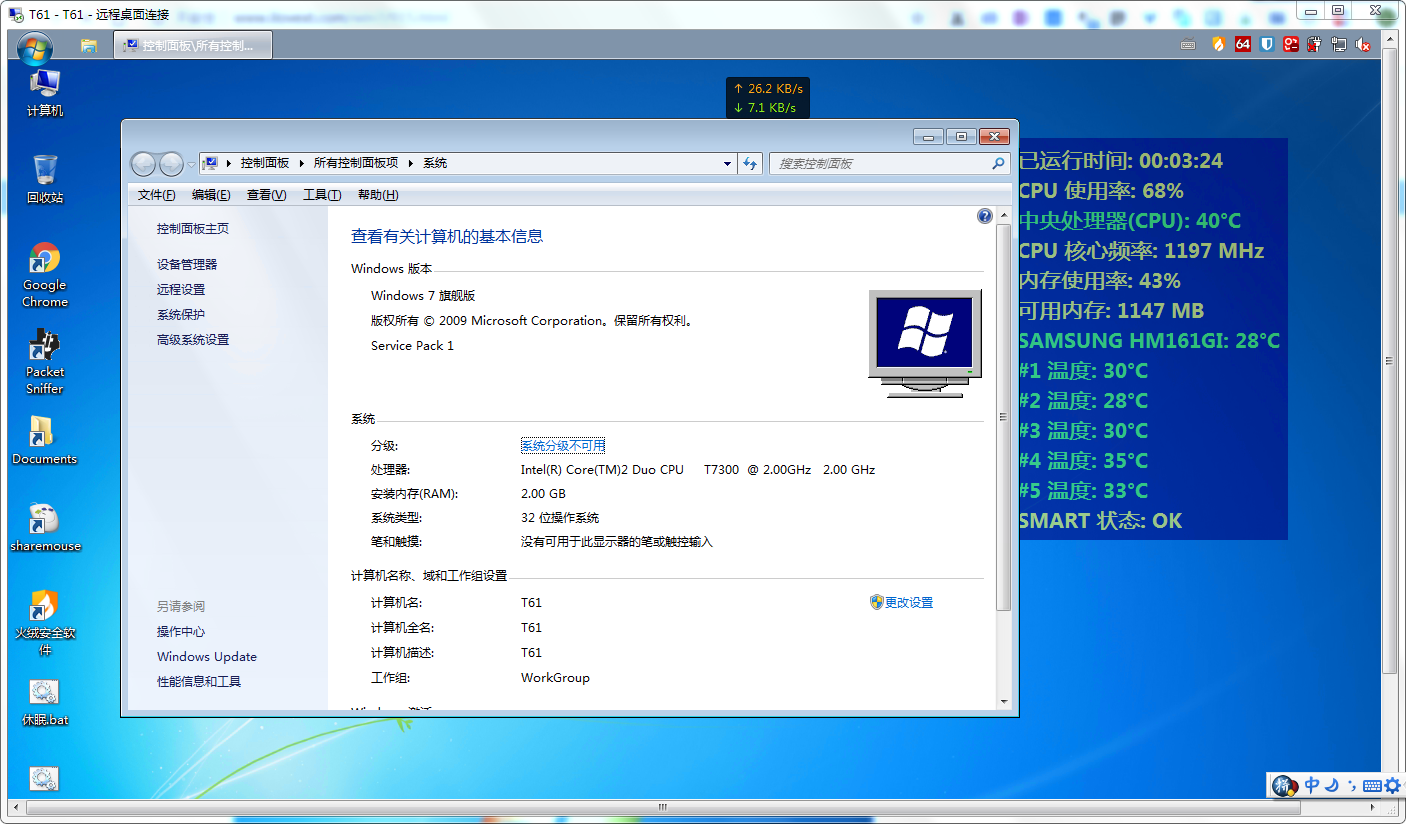
Task: Open 设备管理器 link
Action: [187, 265]
